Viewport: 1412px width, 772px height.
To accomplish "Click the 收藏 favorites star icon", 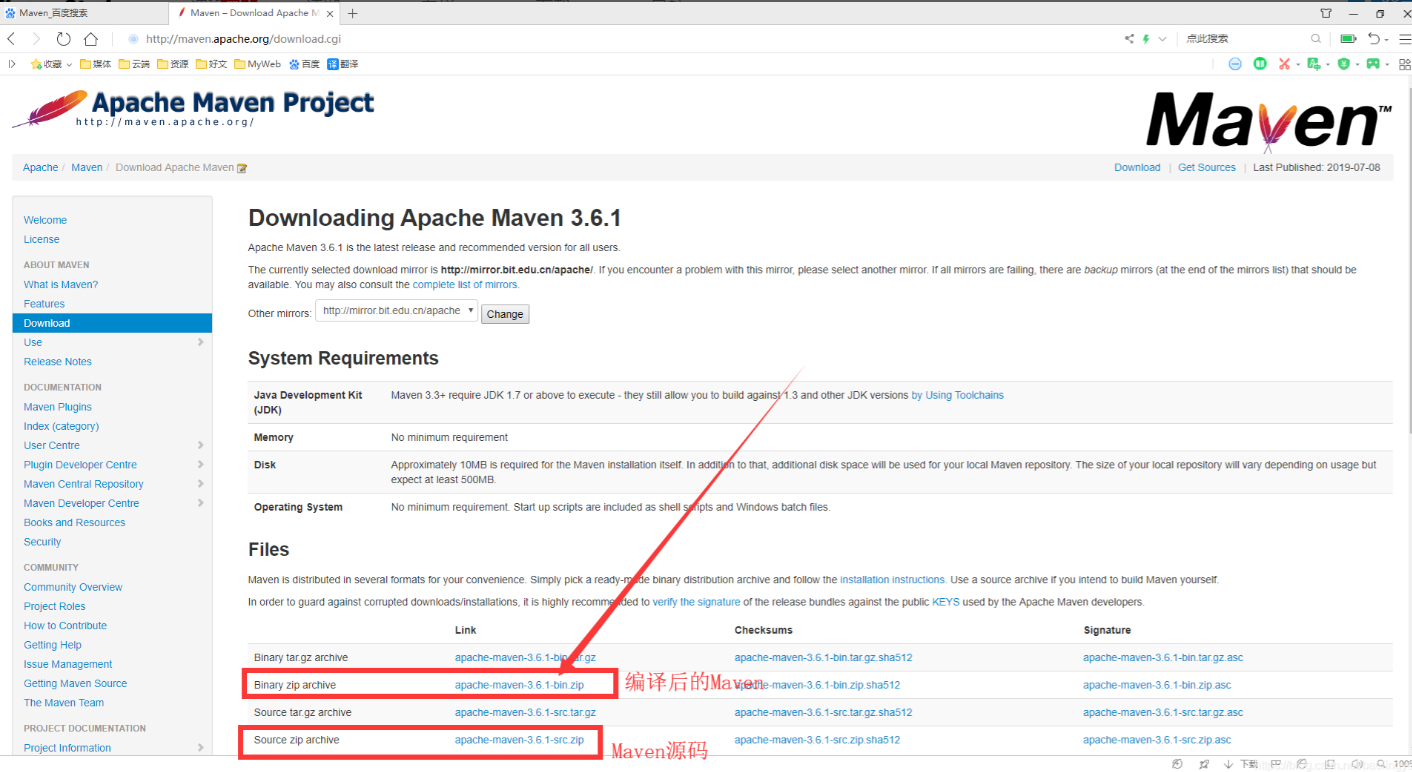I will tap(36, 64).
